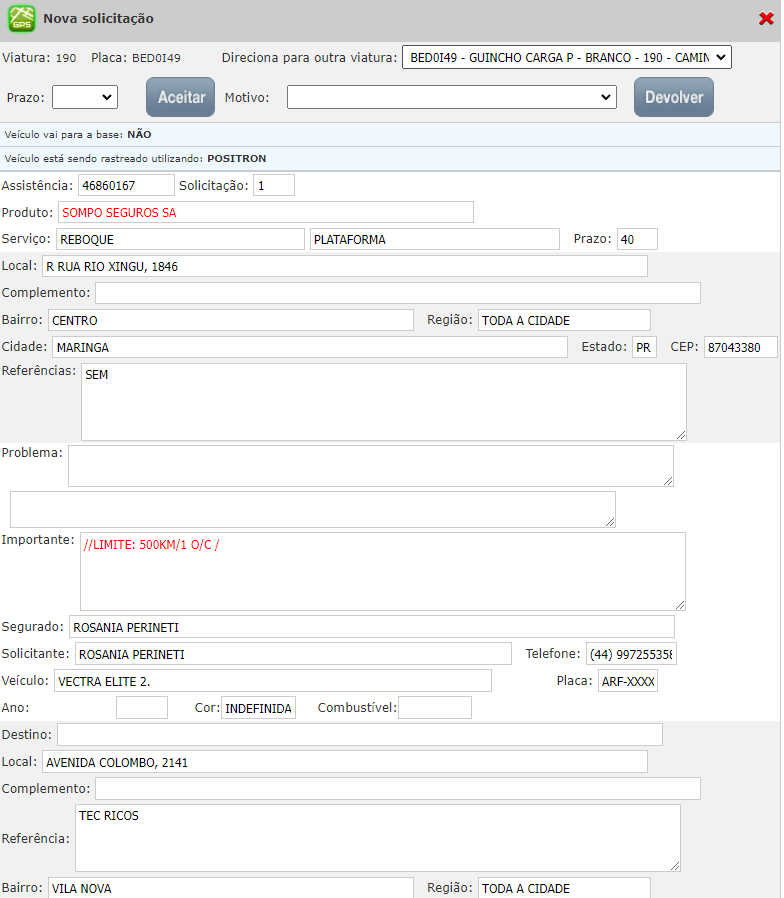Select the Veículo field VECTRA ELITE
This screenshot has height=898, width=784.
[x=272, y=681]
